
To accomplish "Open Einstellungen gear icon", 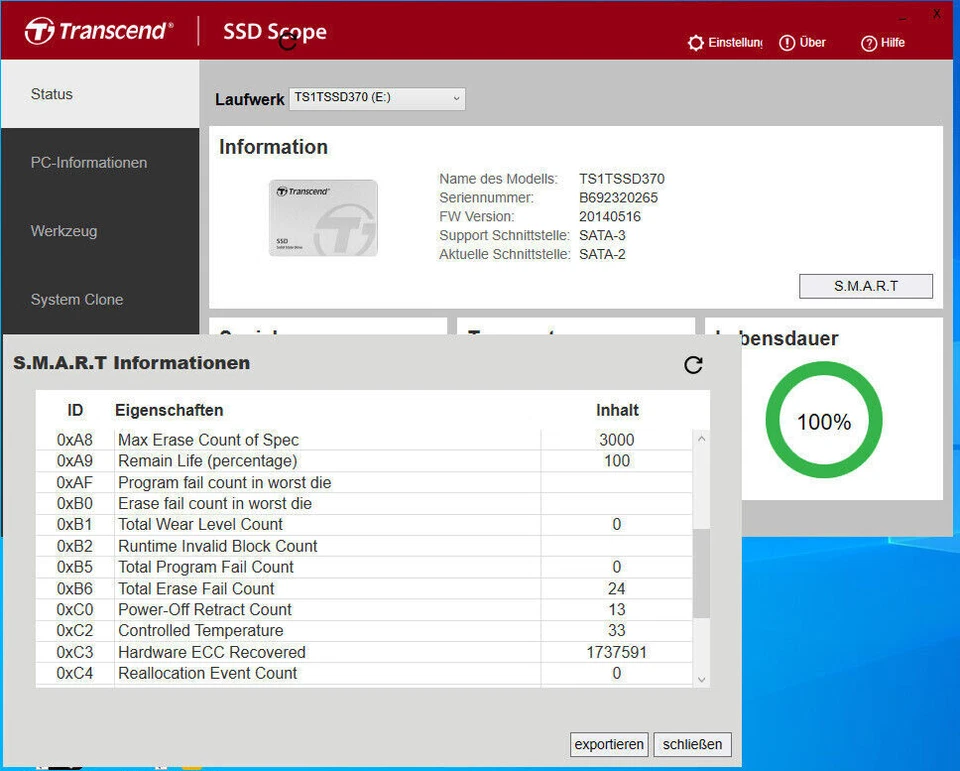I will coord(696,43).
